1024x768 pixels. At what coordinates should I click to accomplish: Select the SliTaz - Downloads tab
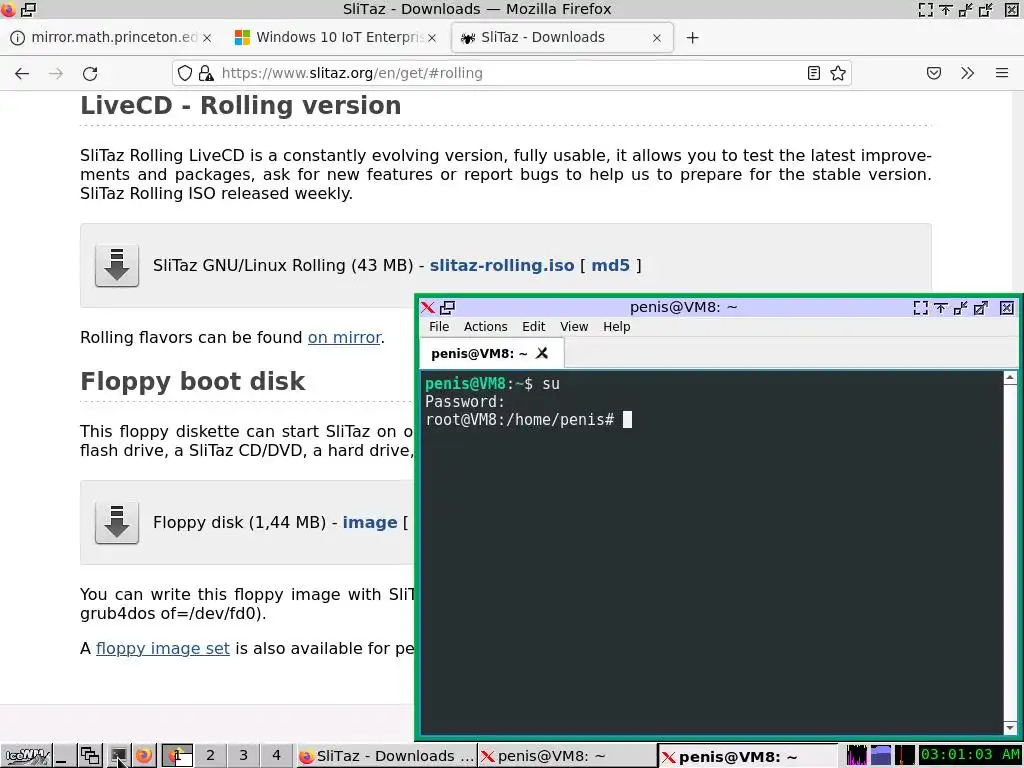(x=562, y=37)
